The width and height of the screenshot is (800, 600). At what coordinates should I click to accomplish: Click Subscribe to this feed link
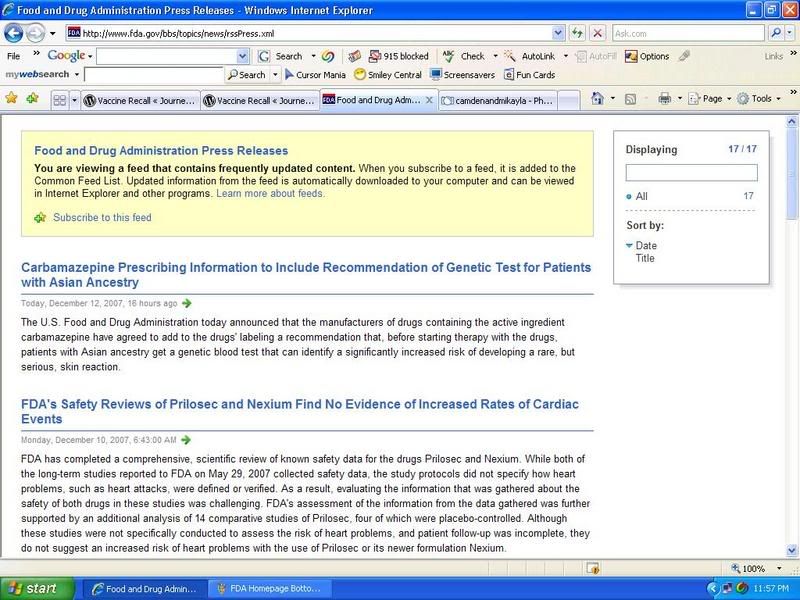pyautogui.click(x=102, y=217)
